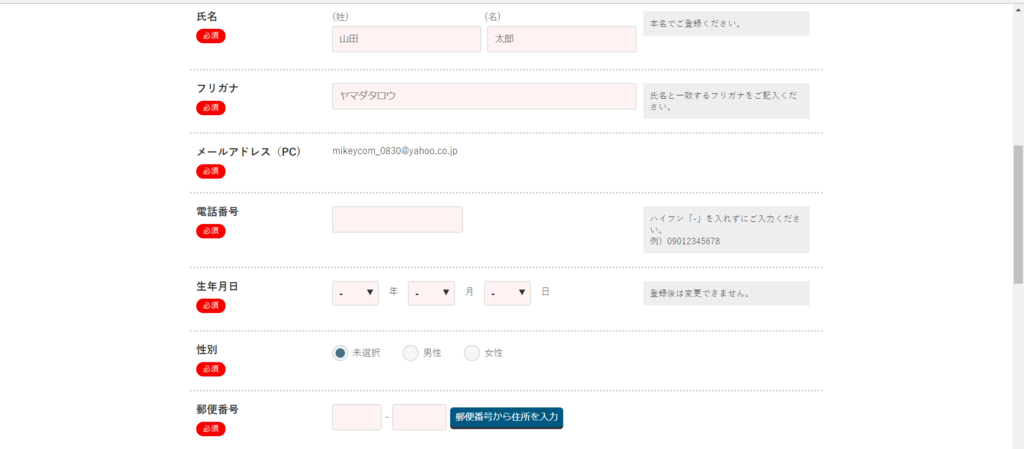Image resolution: width=1024 pixels, height=449 pixels.
Task: Click the surname (姓) input field
Action: pyautogui.click(x=406, y=39)
